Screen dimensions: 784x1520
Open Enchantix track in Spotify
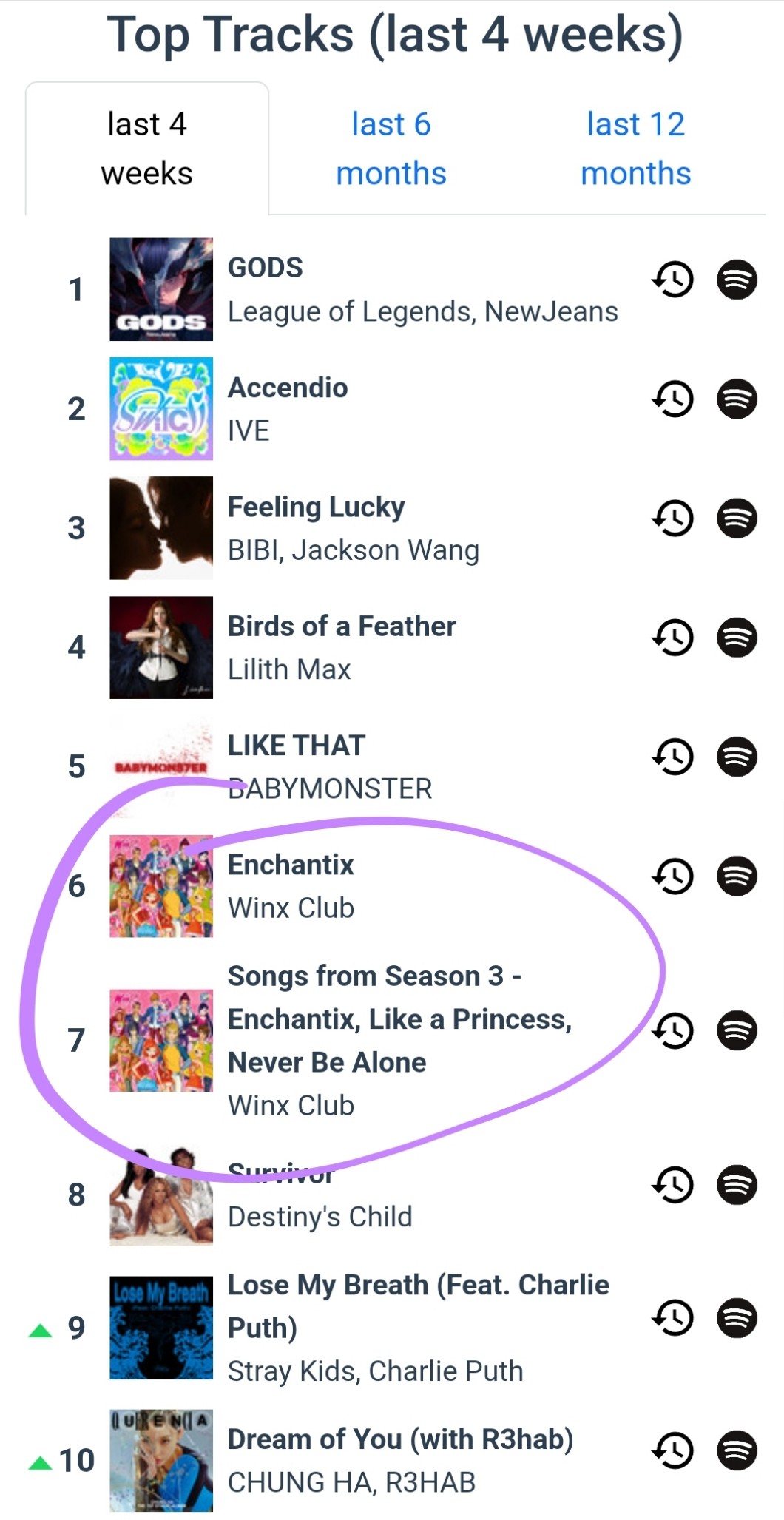click(737, 876)
